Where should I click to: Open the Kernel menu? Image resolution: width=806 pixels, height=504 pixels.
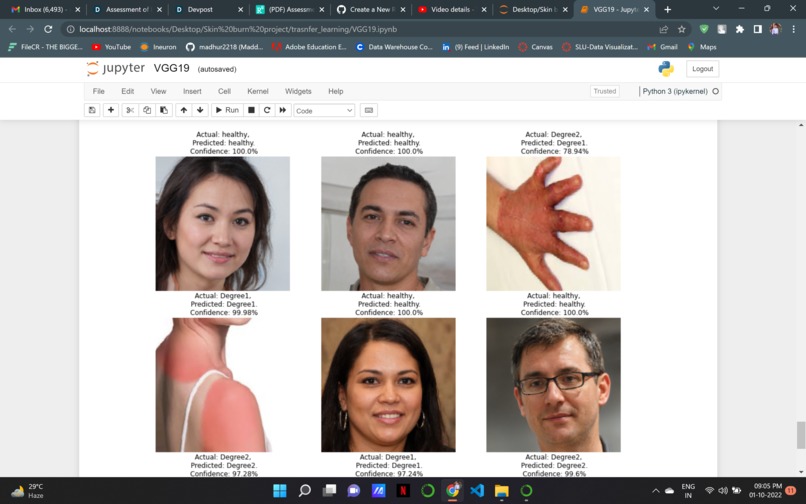[258, 91]
